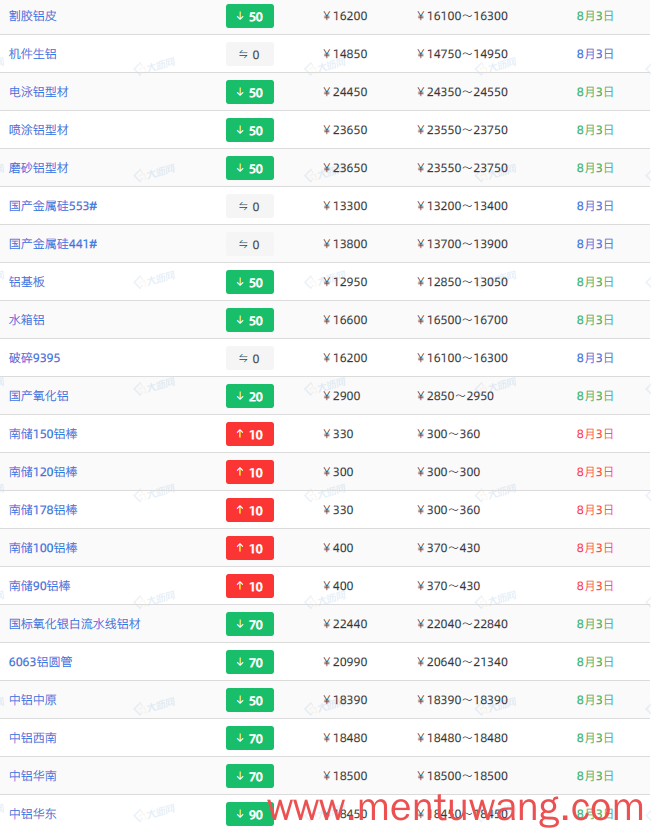Click the red ↑10 badge for 南储120铝棒
The height and width of the screenshot is (838, 653).
click(250, 472)
